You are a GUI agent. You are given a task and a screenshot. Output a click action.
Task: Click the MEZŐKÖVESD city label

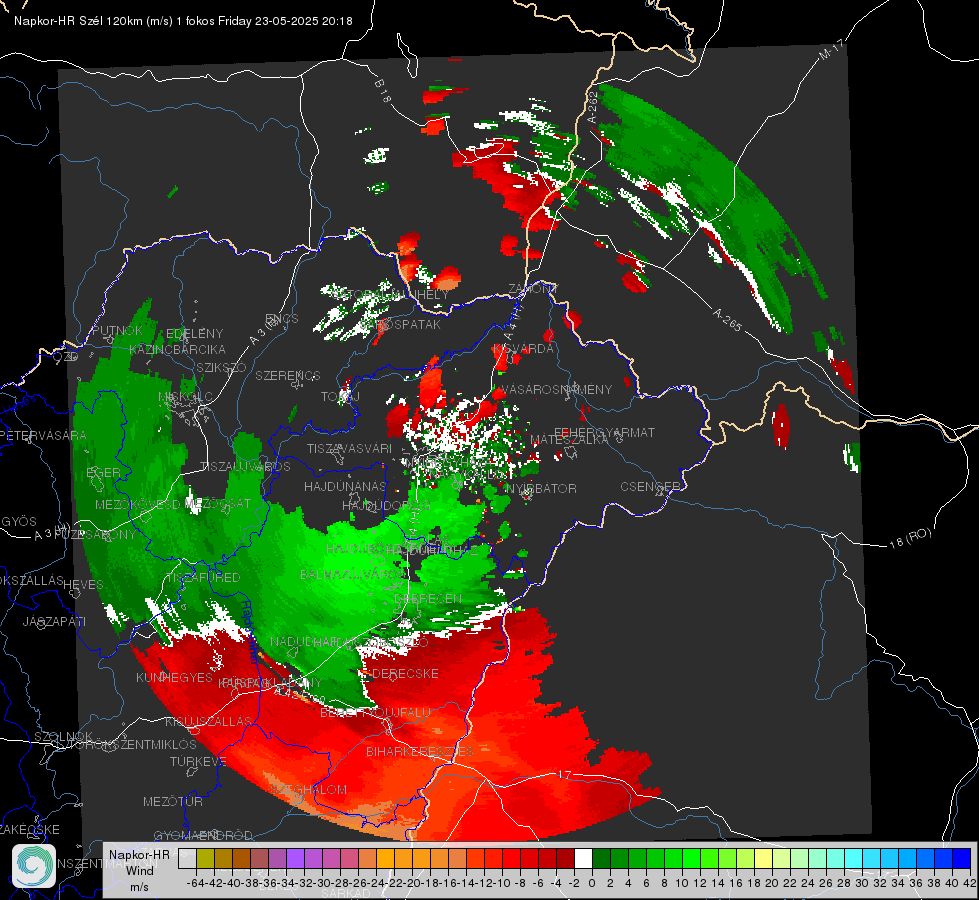pos(137,505)
